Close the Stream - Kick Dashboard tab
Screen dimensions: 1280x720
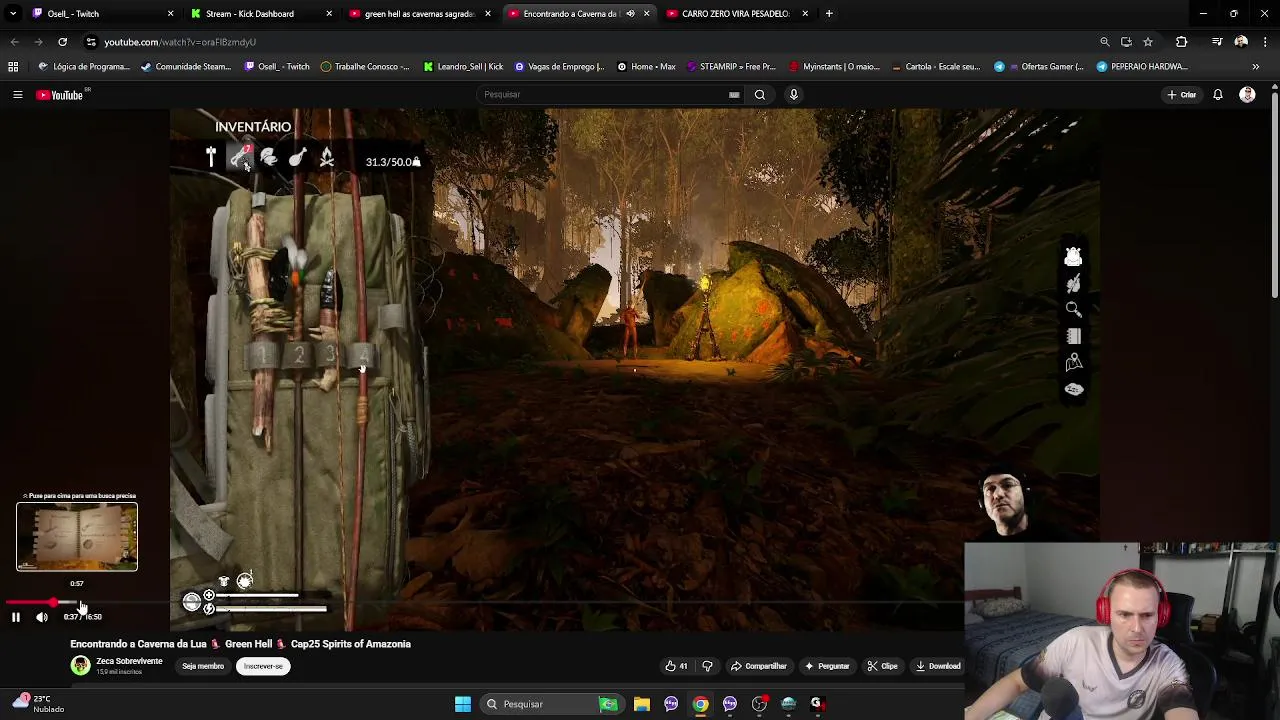click(329, 14)
